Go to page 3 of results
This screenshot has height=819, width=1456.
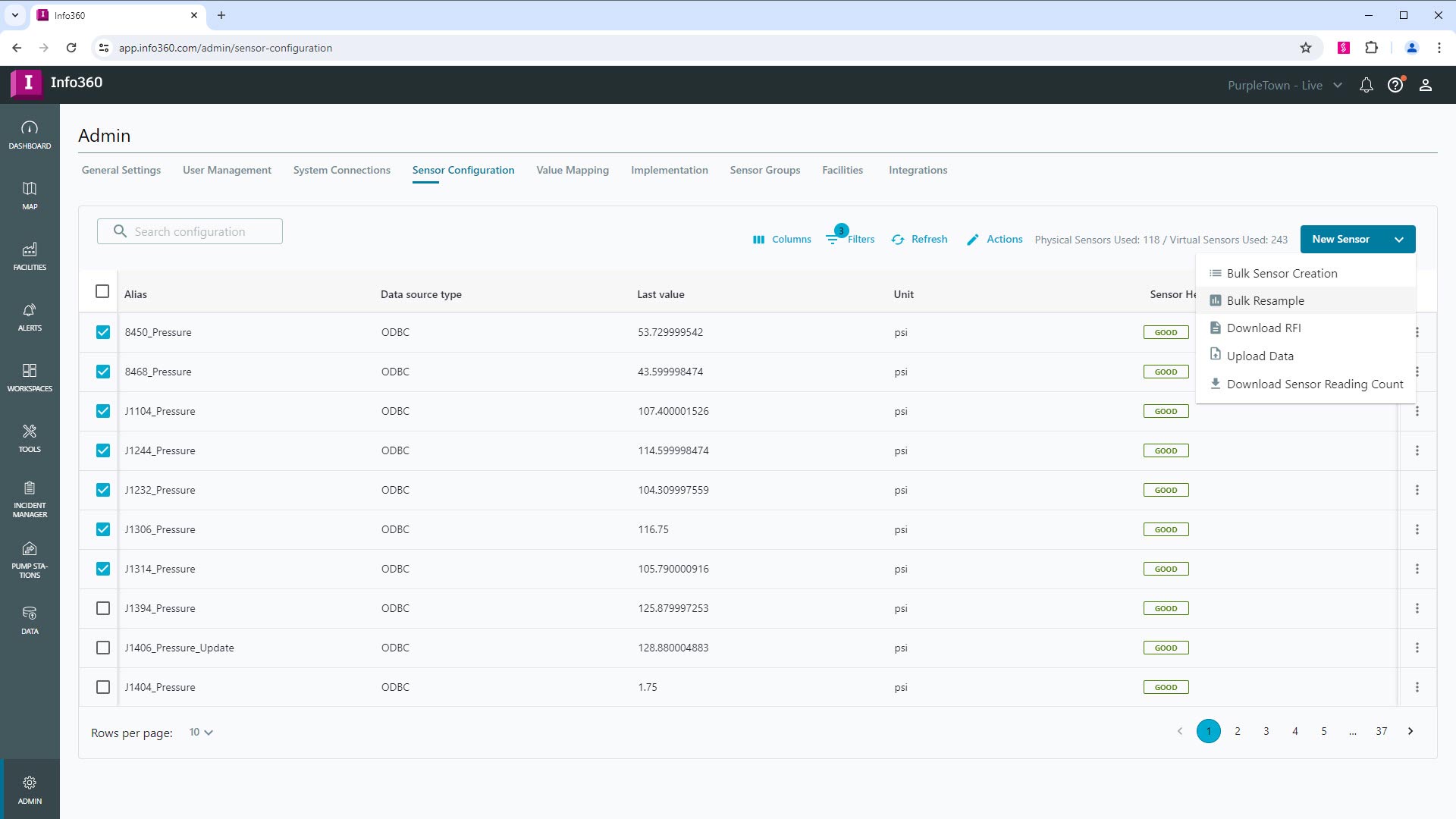[1266, 731]
